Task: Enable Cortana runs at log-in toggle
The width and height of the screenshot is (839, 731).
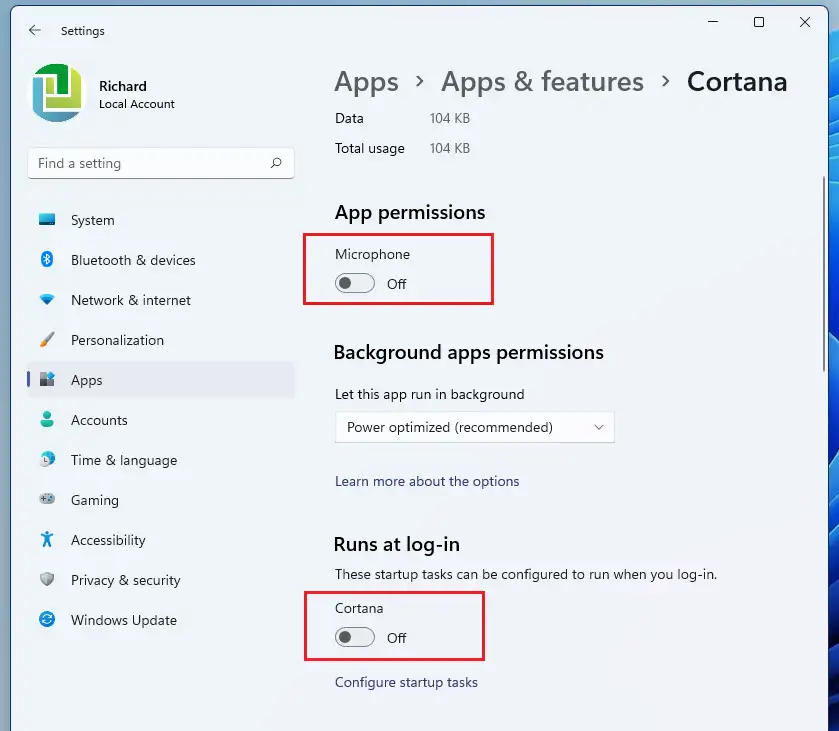Action: 355,637
